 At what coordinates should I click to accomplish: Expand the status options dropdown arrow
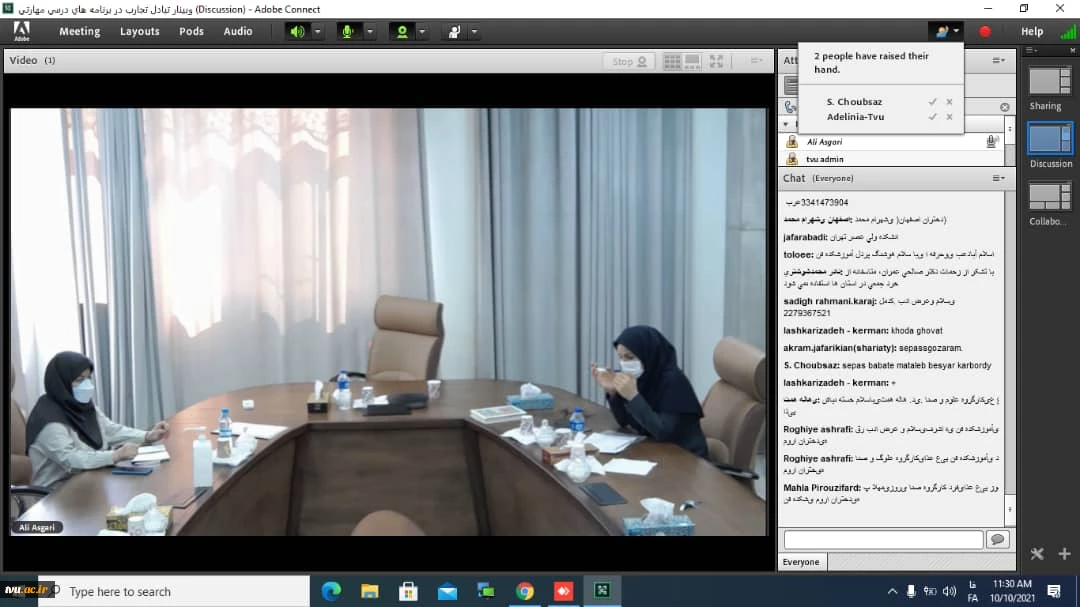pyautogui.click(x=474, y=32)
